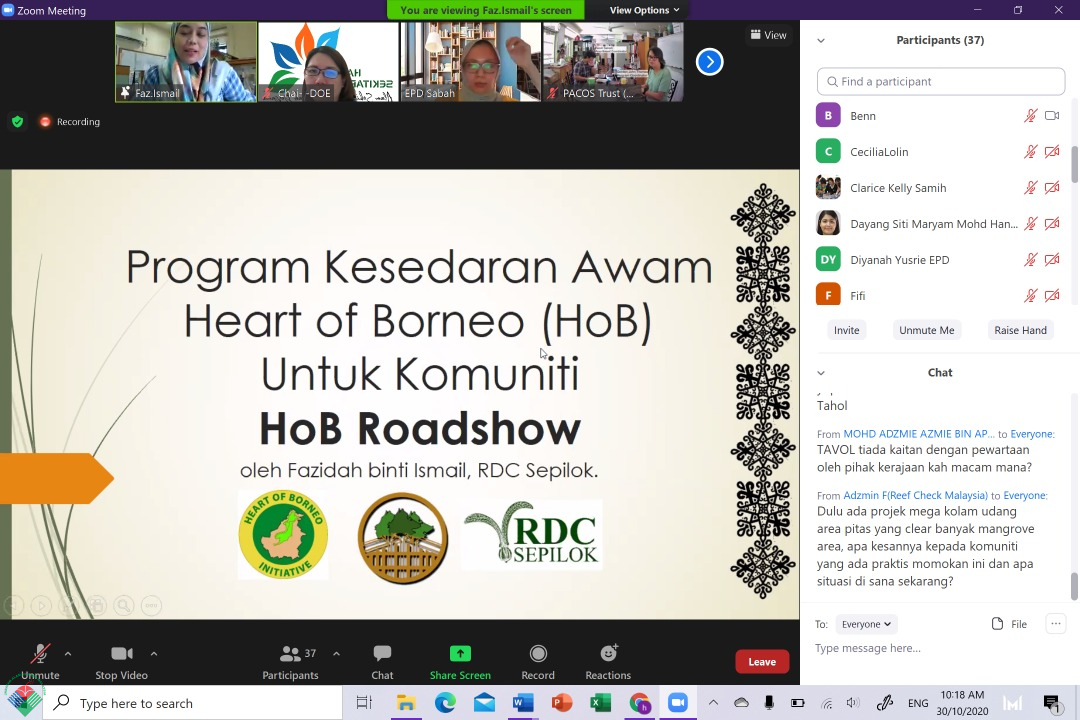Select participant Clarice Kelly Samih
This screenshot has height=720, width=1080.
point(940,187)
